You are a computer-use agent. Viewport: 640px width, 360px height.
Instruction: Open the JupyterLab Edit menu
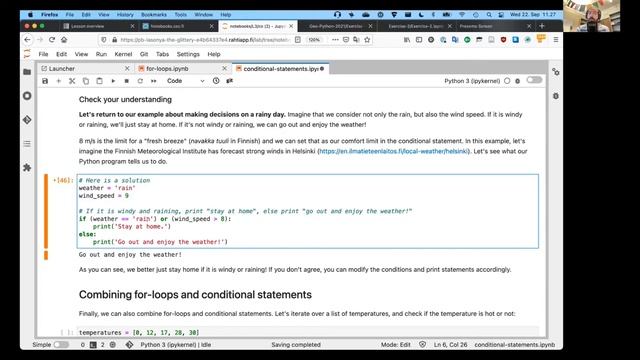tap(61, 54)
